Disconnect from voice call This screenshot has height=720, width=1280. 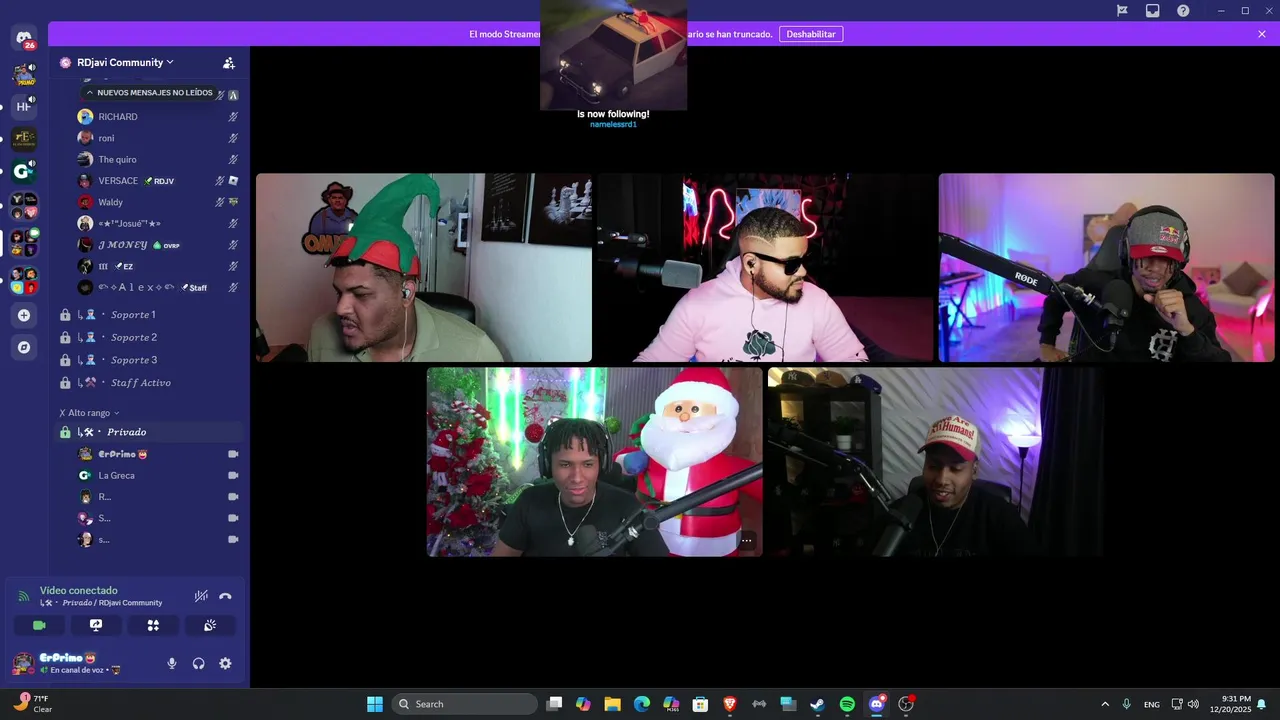pos(225,596)
